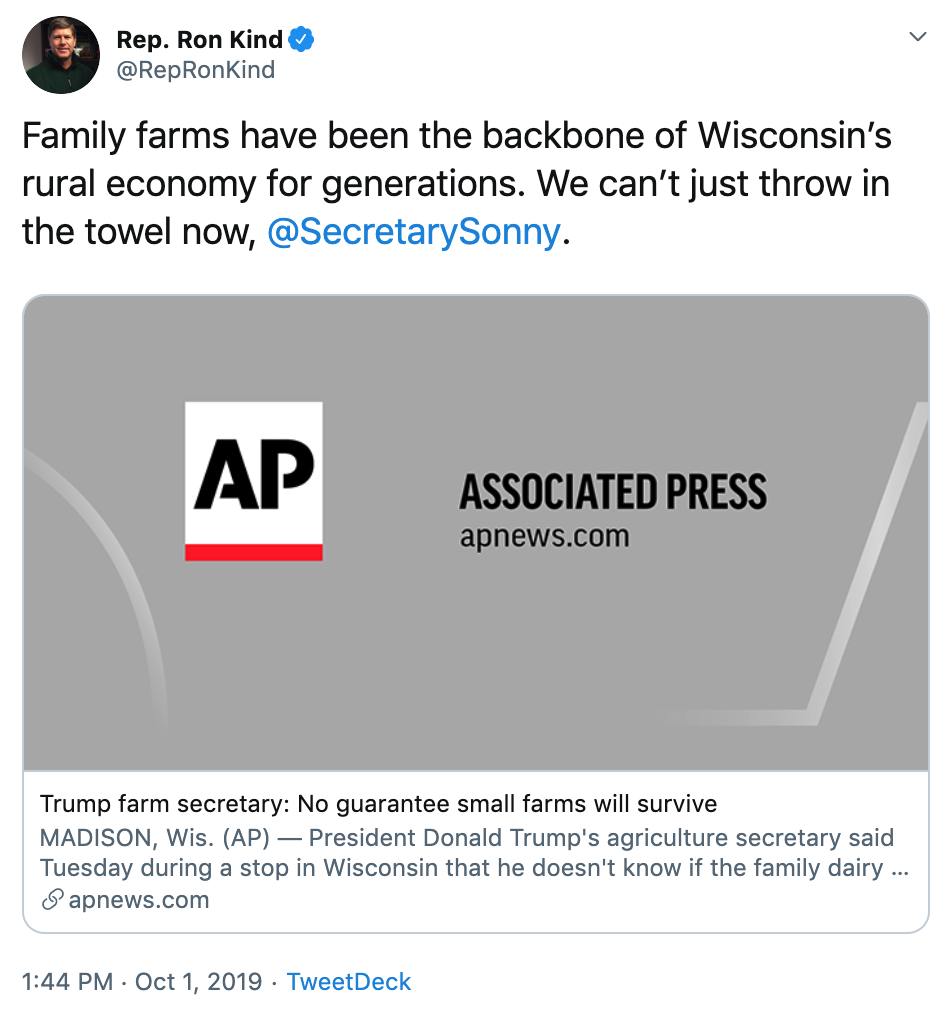
Task: Click the MADISON, Wis. article description text
Action: coord(468,852)
